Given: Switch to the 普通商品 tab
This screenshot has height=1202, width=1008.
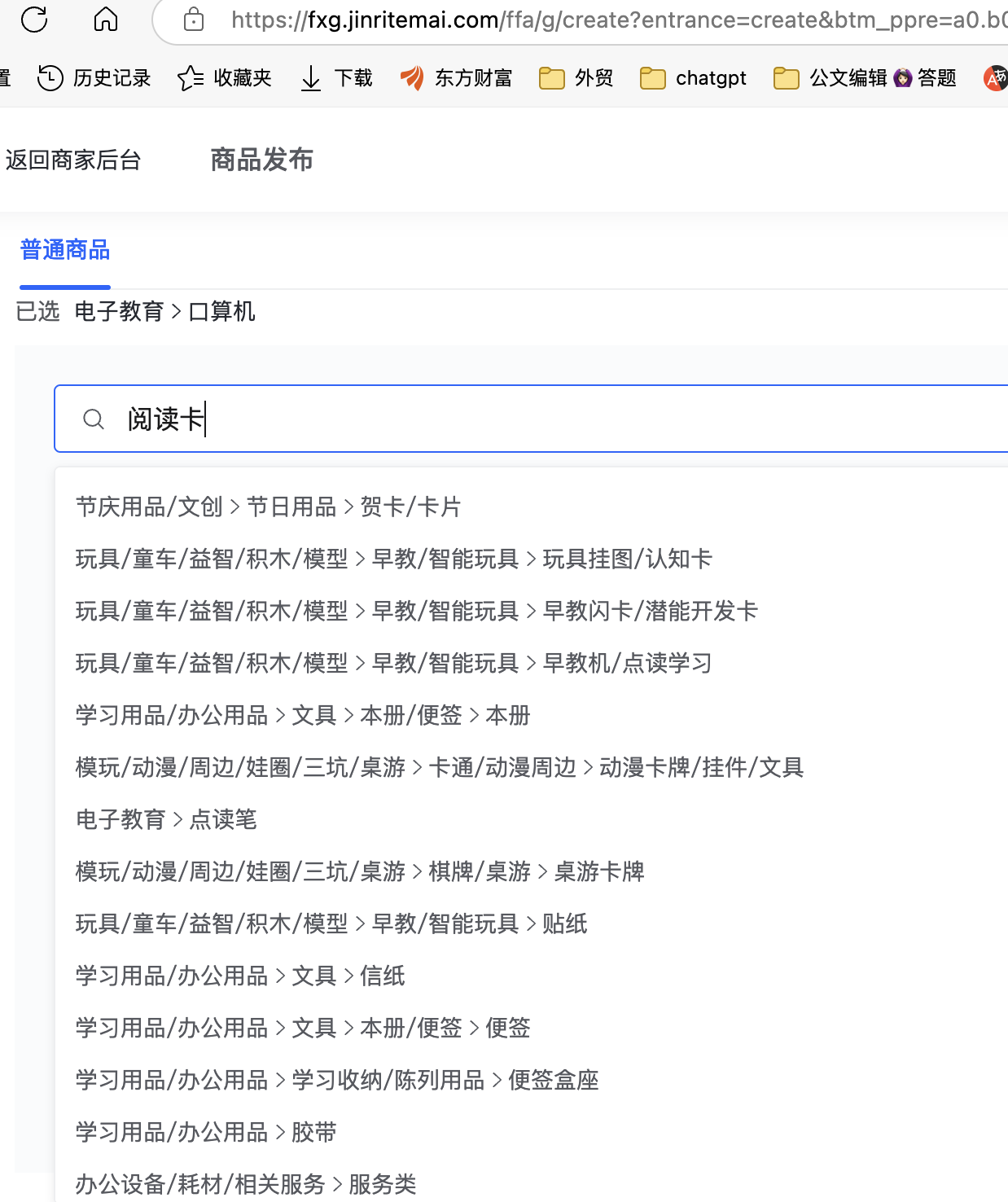Looking at the screenshot, I should click(65, 250).
